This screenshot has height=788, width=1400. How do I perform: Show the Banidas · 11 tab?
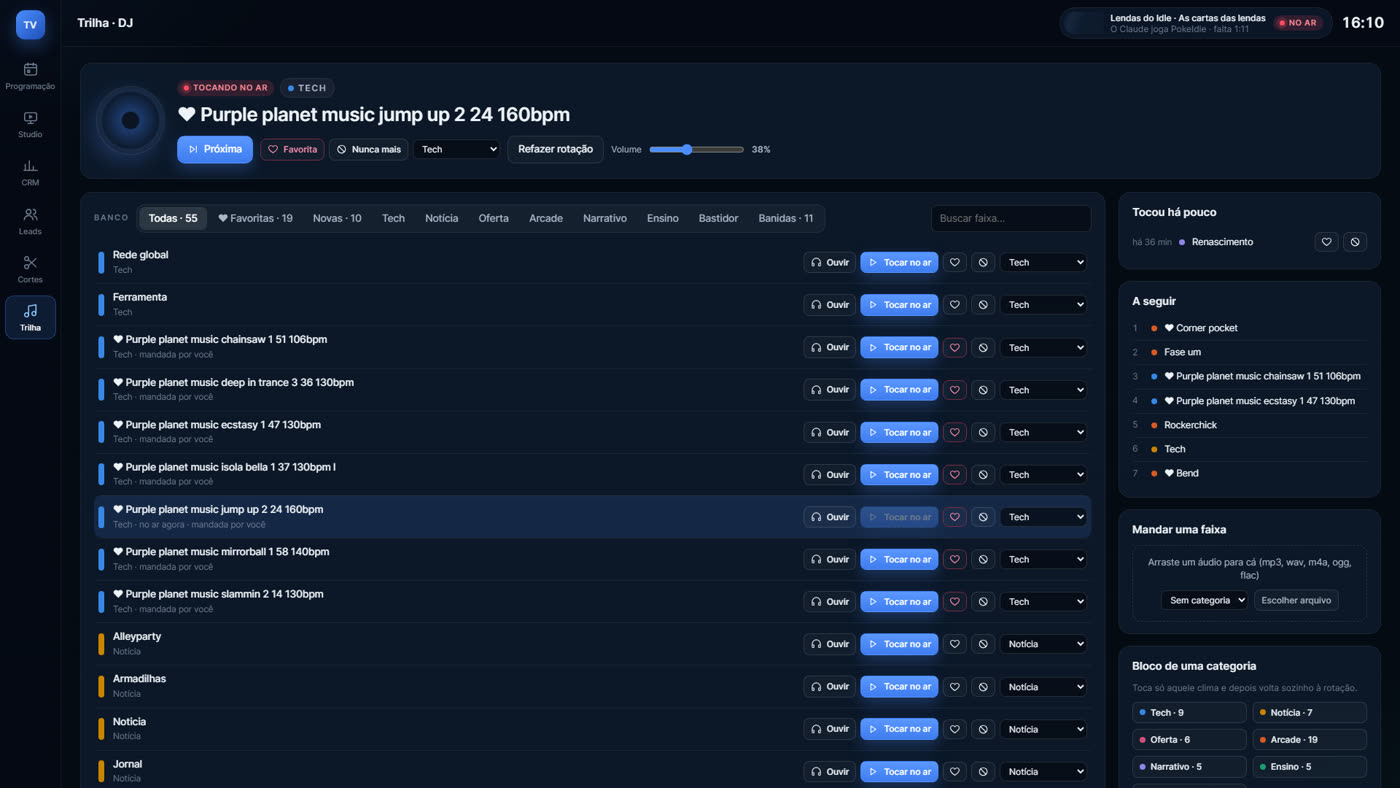[786, 218]
